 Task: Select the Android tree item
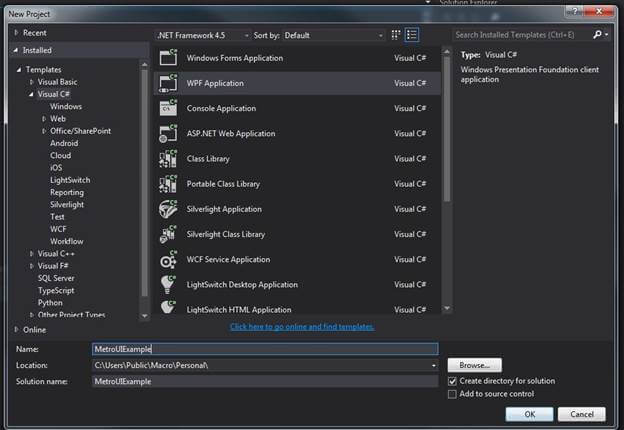tap(64, 143)
